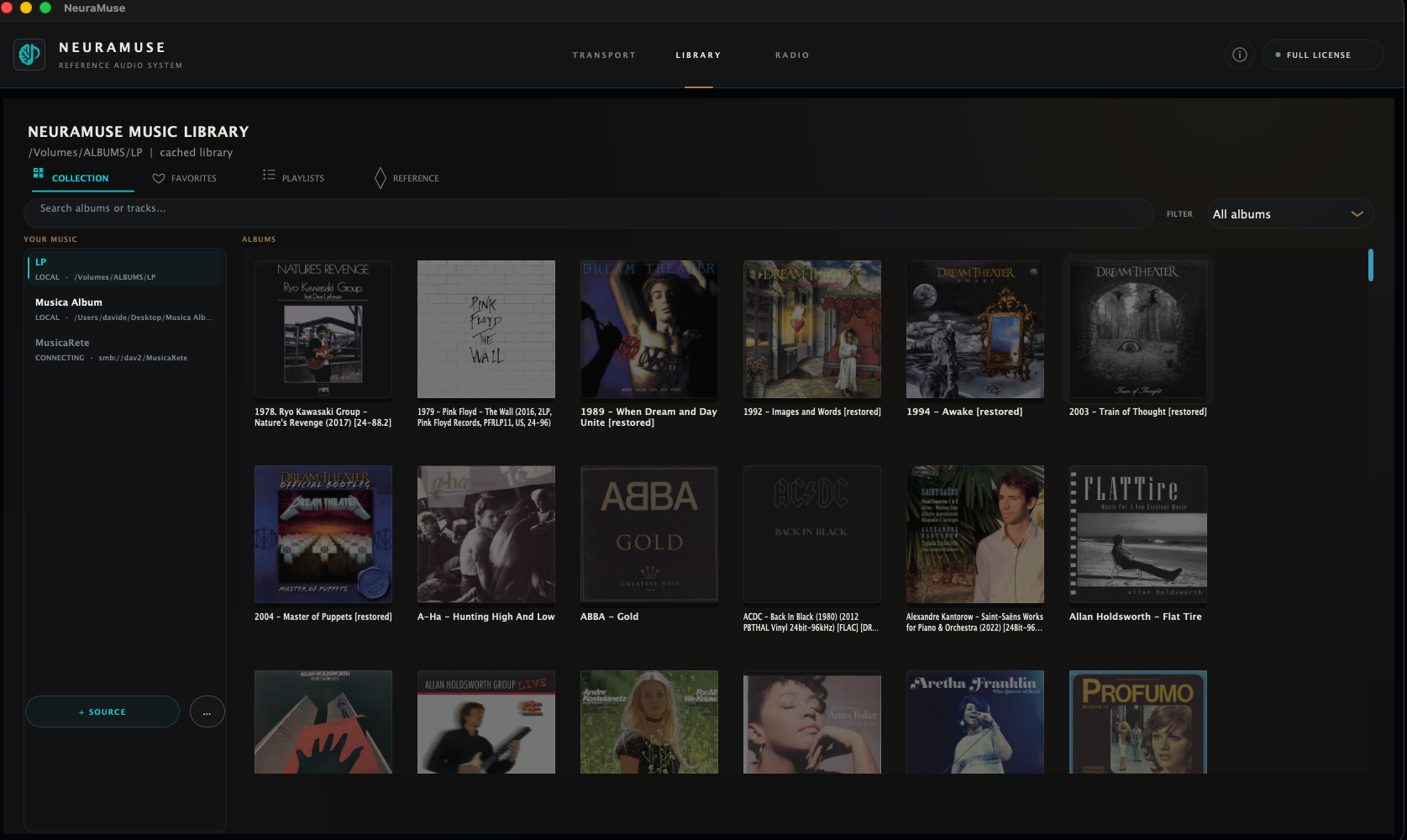Open the Andre Kostelanetz album cover
The image size is (1407, 840).
tap(649, 722)
